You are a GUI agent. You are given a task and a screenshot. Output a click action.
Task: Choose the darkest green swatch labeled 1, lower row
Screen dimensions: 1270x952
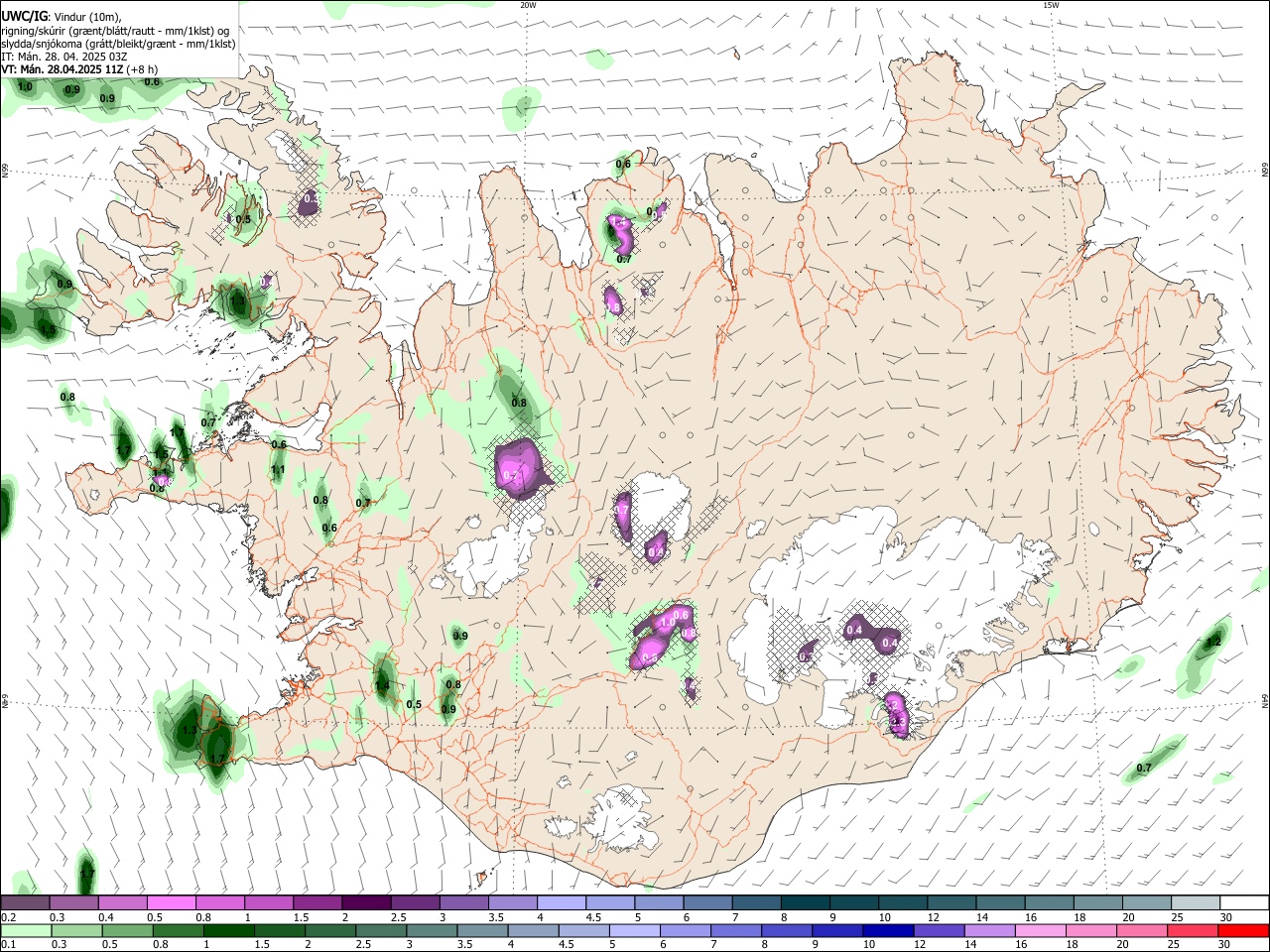(229, 930)
